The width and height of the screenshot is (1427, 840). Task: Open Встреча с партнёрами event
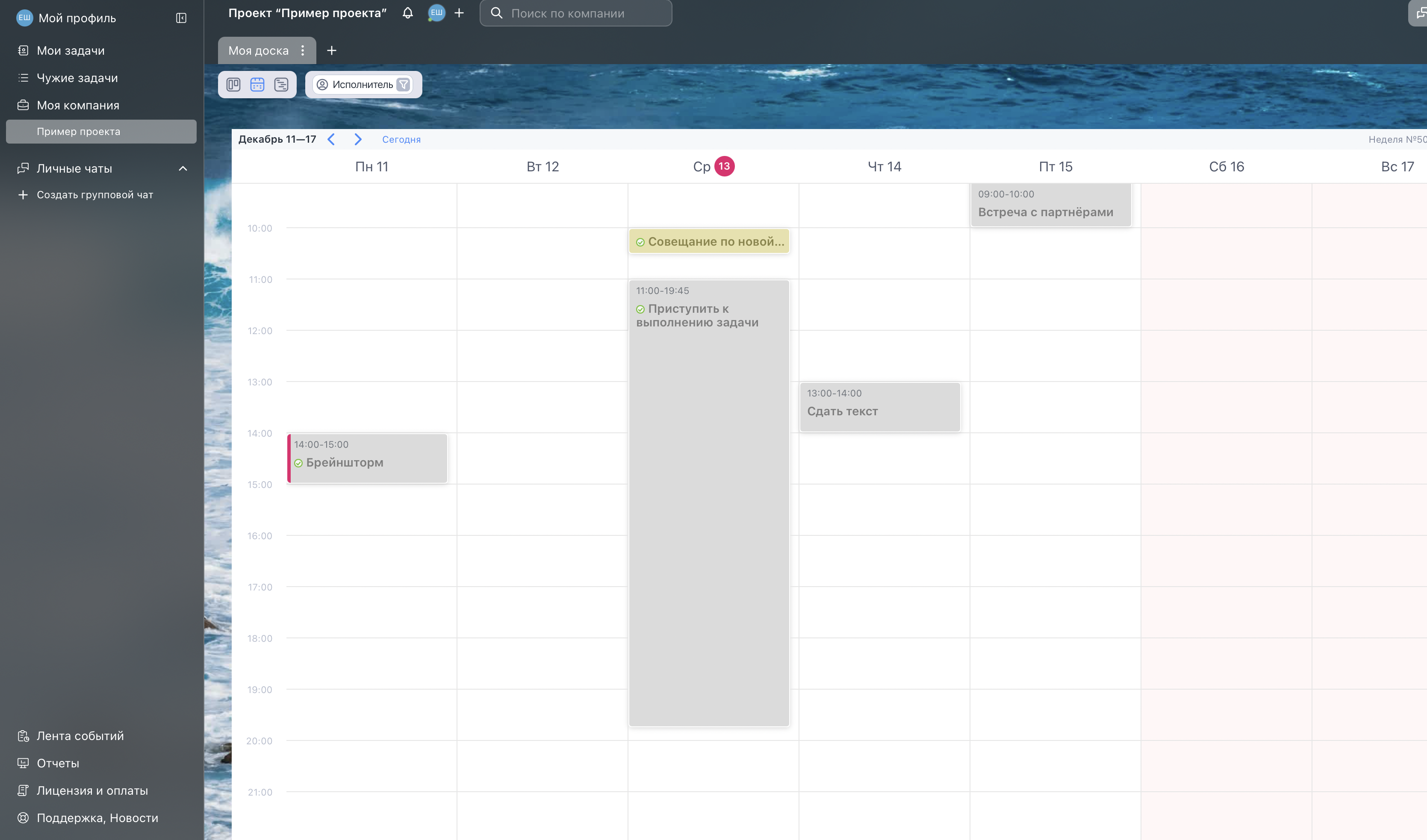[1051, 205]
